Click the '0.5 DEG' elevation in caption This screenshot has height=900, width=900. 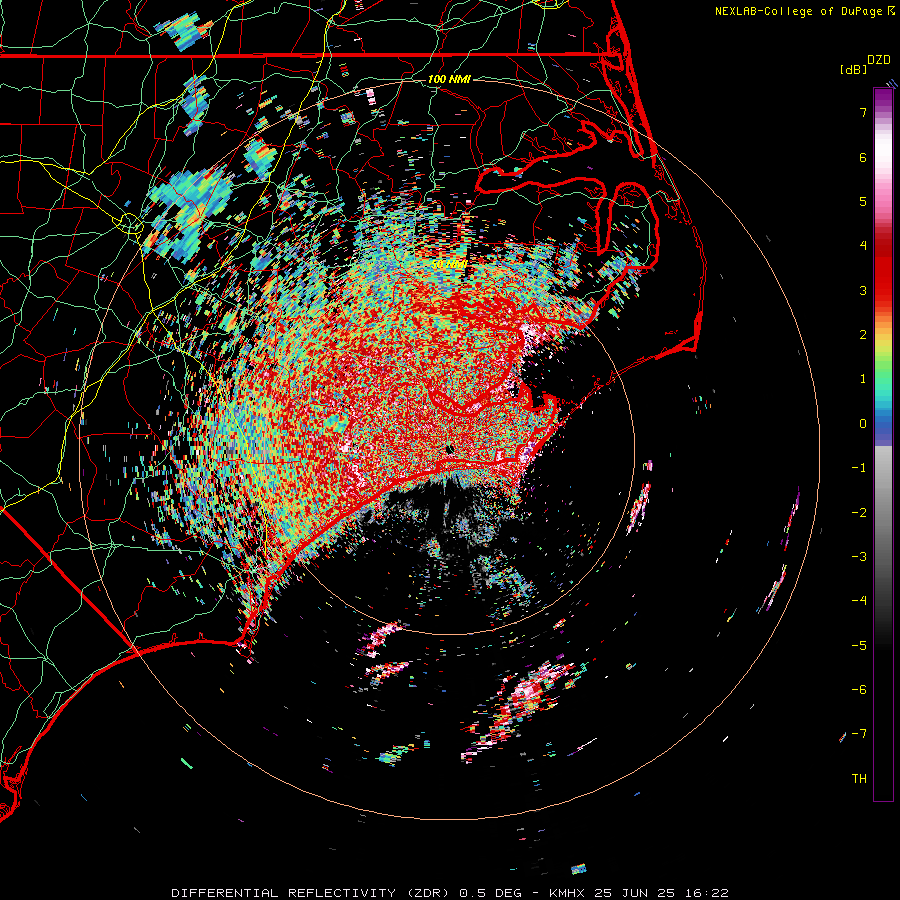(491, 893)
